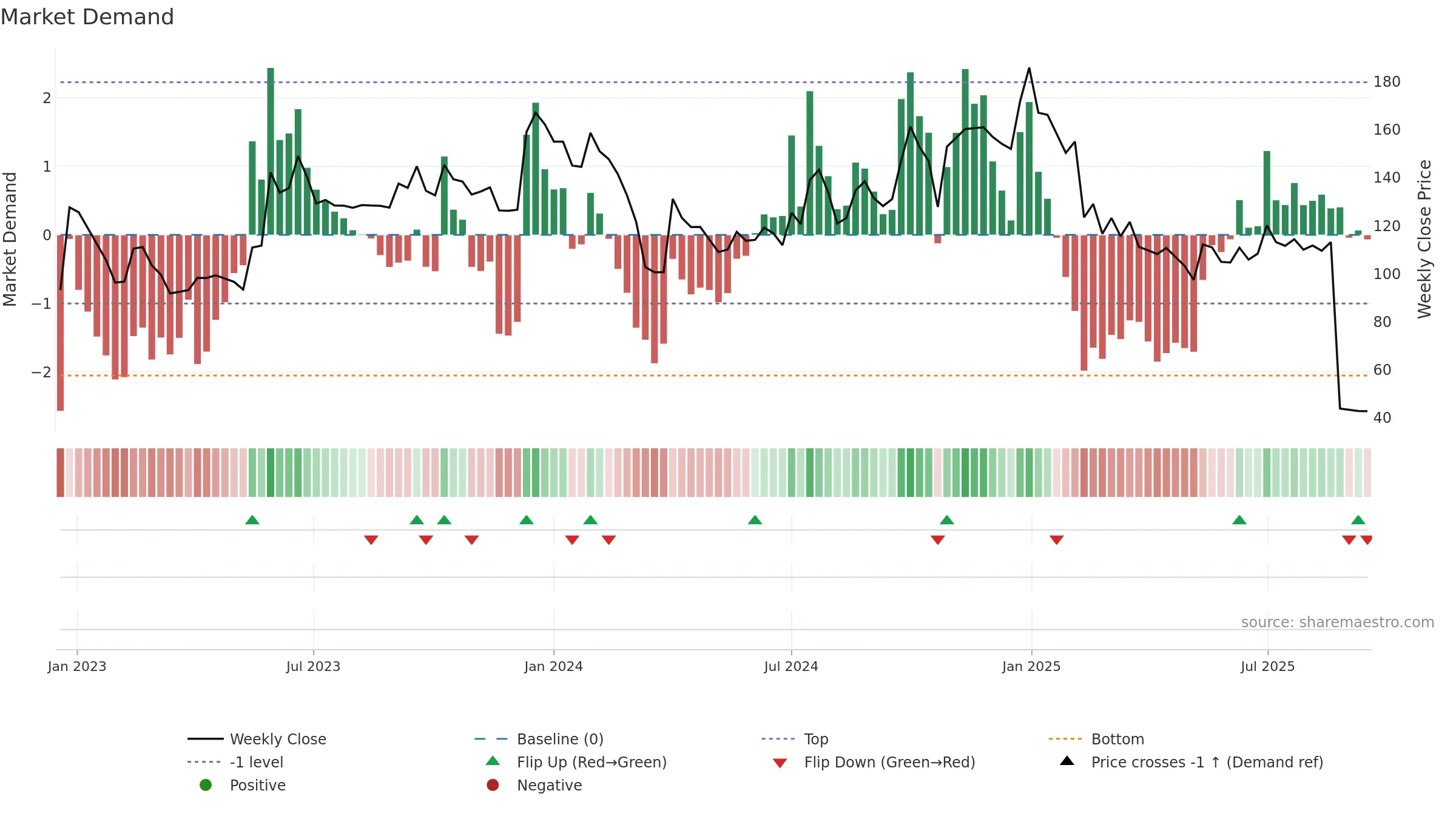Click the -1 level legend entry
This screenshot has width=1456, height=819.
[235, 762]
